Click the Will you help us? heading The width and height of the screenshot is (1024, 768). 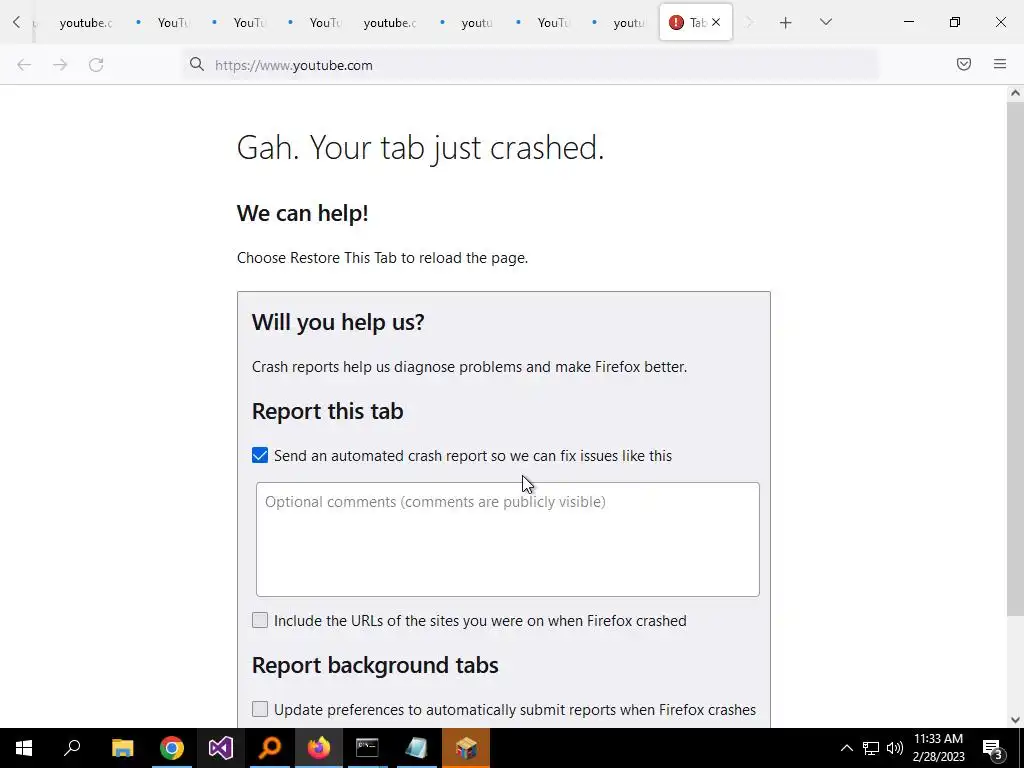338,322
